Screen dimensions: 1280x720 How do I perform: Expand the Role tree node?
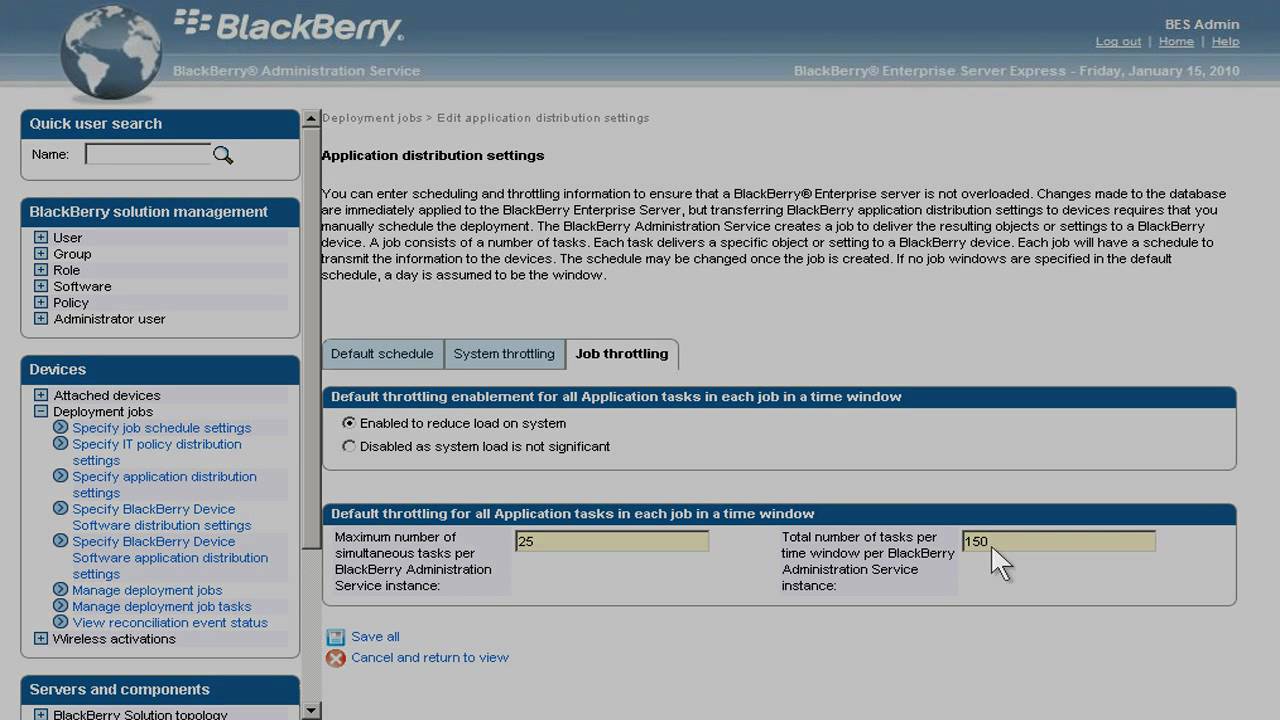41,270
